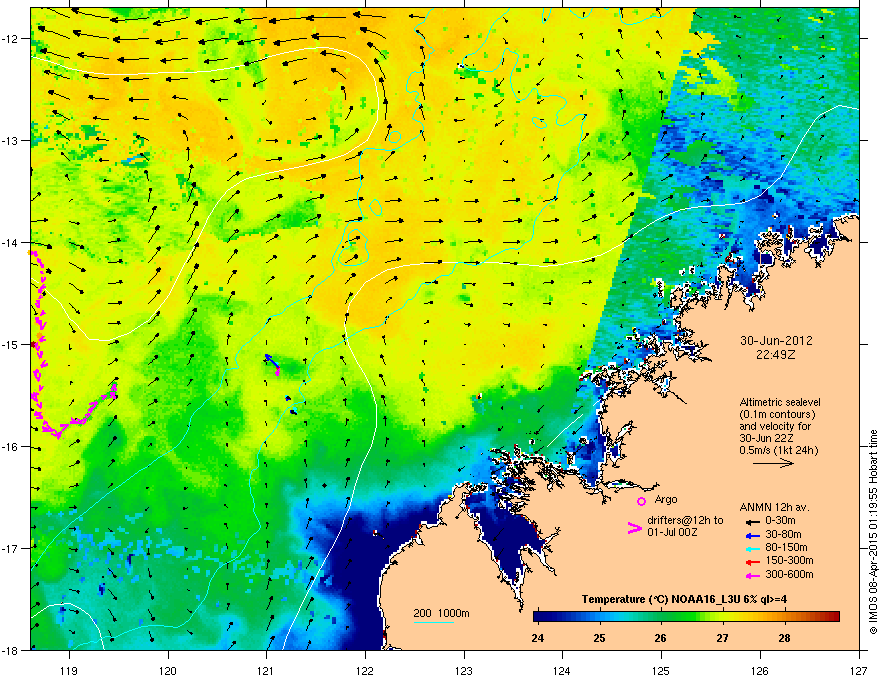Viewport: 880px width, 680px height.
Task: Click the -15 latitude axis label
Action: pyautogui.click(x=11, y=344)
